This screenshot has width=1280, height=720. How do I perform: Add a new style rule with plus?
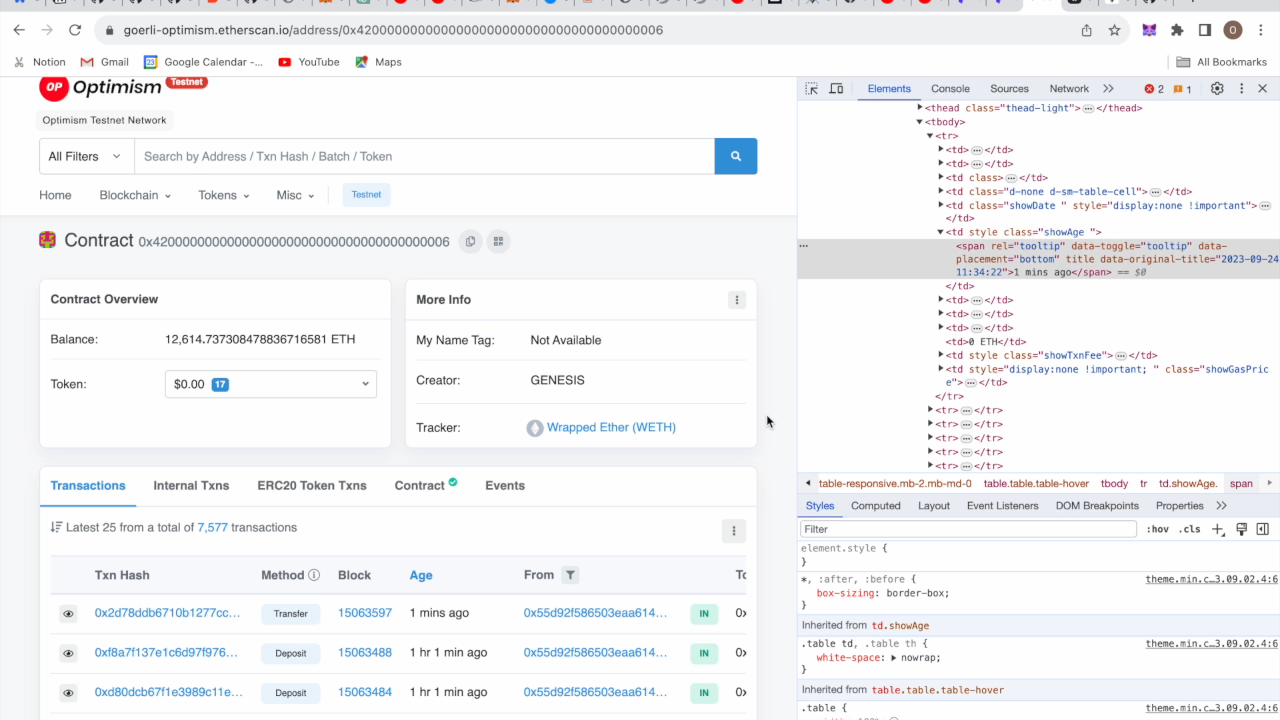[1217, 529]
